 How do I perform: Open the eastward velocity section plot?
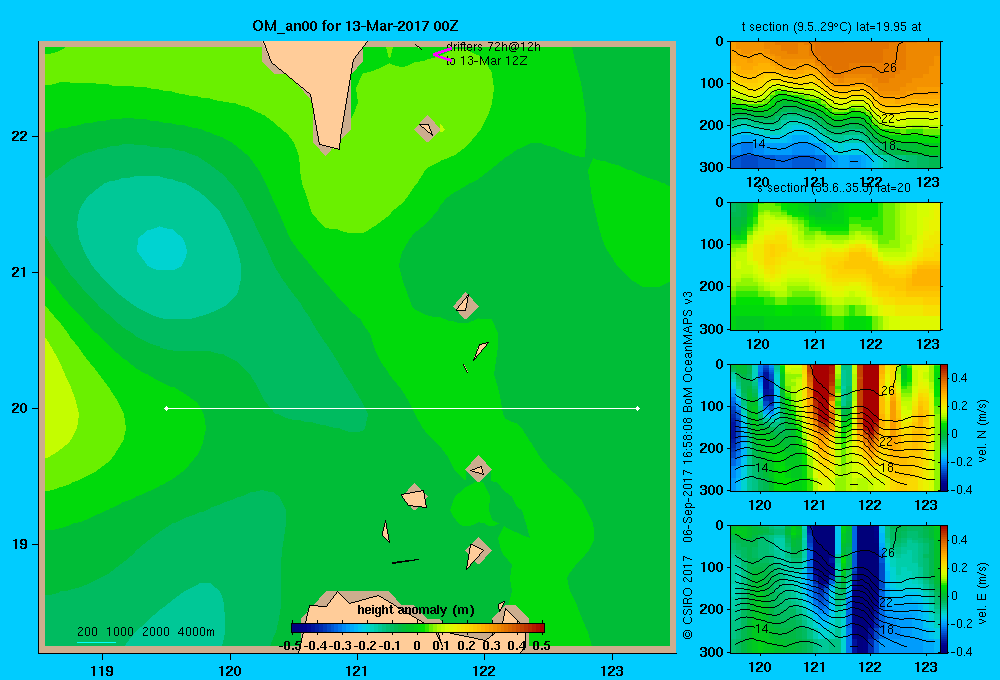pyautogui.click(x=834, y=589)
